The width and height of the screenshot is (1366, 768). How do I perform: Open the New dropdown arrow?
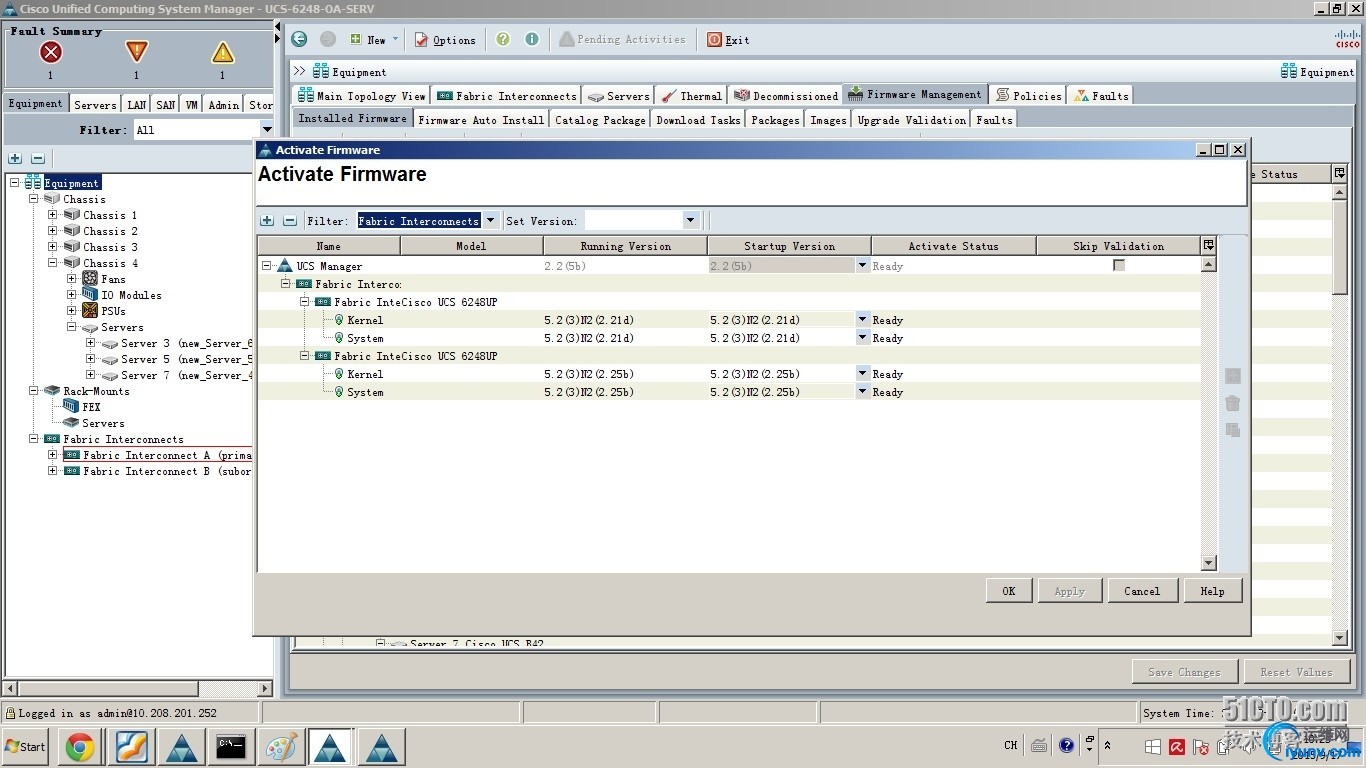pyautogui.click(x=395, y=39)
